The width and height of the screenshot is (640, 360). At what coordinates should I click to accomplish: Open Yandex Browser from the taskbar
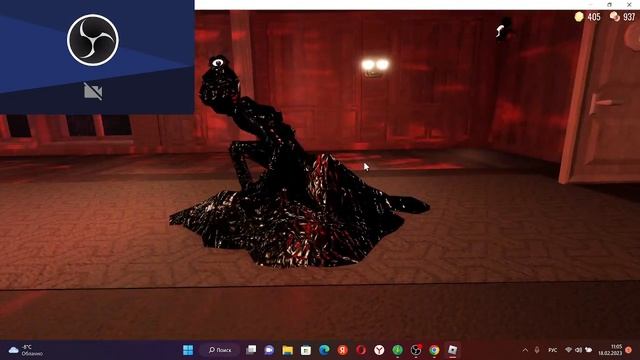pyautogui.click(x=379, y=350)
